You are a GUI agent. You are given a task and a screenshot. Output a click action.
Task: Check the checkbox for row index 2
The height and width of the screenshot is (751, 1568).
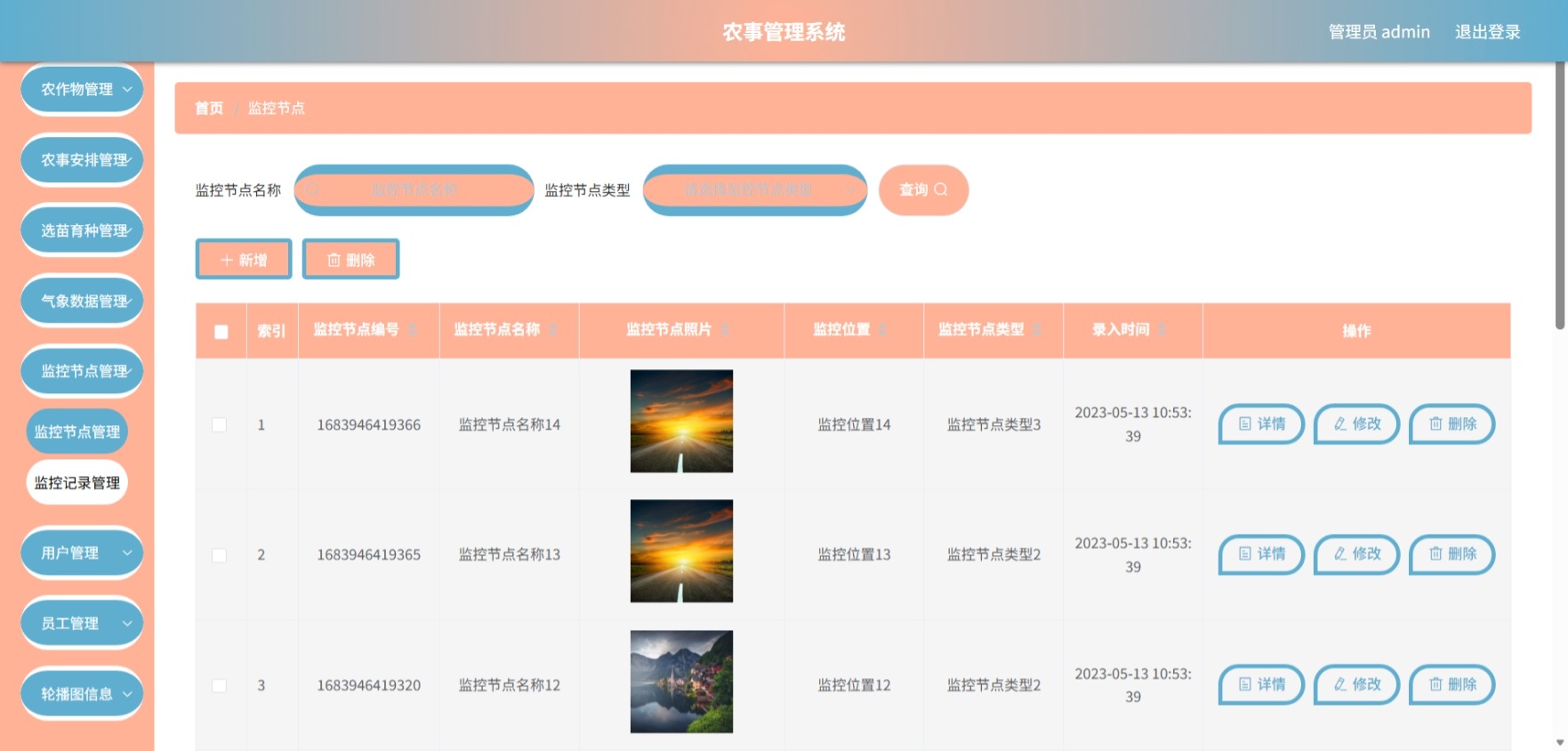pyautogui.click(x=219, y=555)
